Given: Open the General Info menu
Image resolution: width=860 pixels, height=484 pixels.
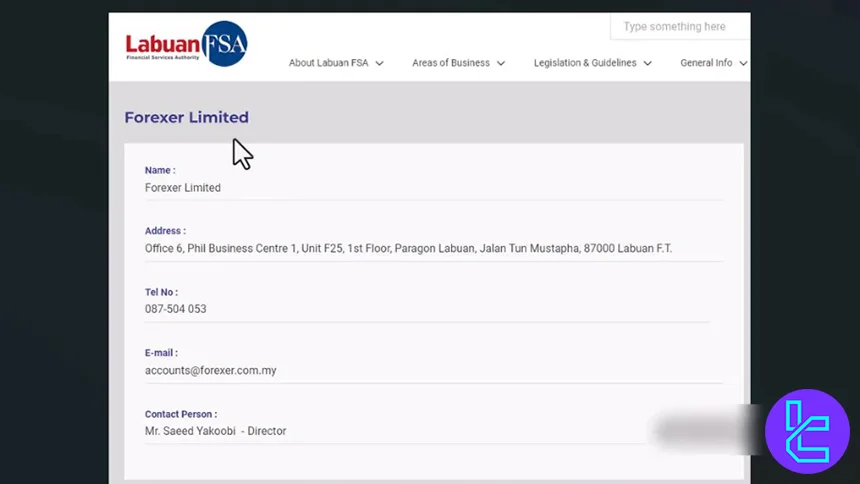Looking at the screenshot, I should pos(706,63).
